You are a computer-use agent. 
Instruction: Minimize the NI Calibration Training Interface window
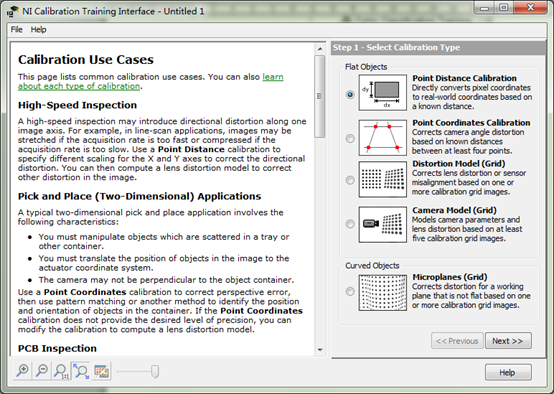(x=484, y=8)
